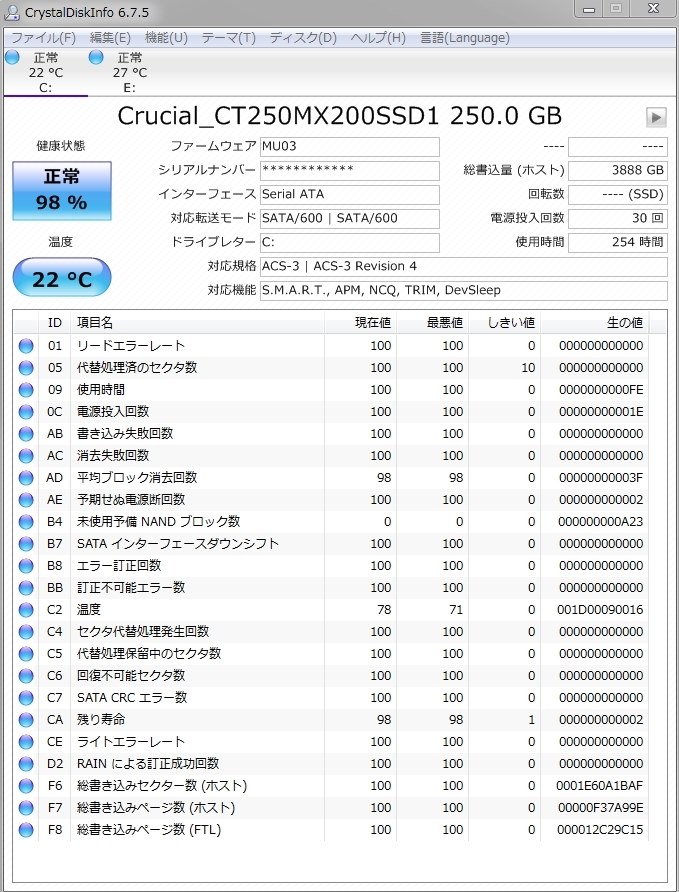Click status icon for 01 リードエラーレート
679x892 pixels.
(26, 346)
